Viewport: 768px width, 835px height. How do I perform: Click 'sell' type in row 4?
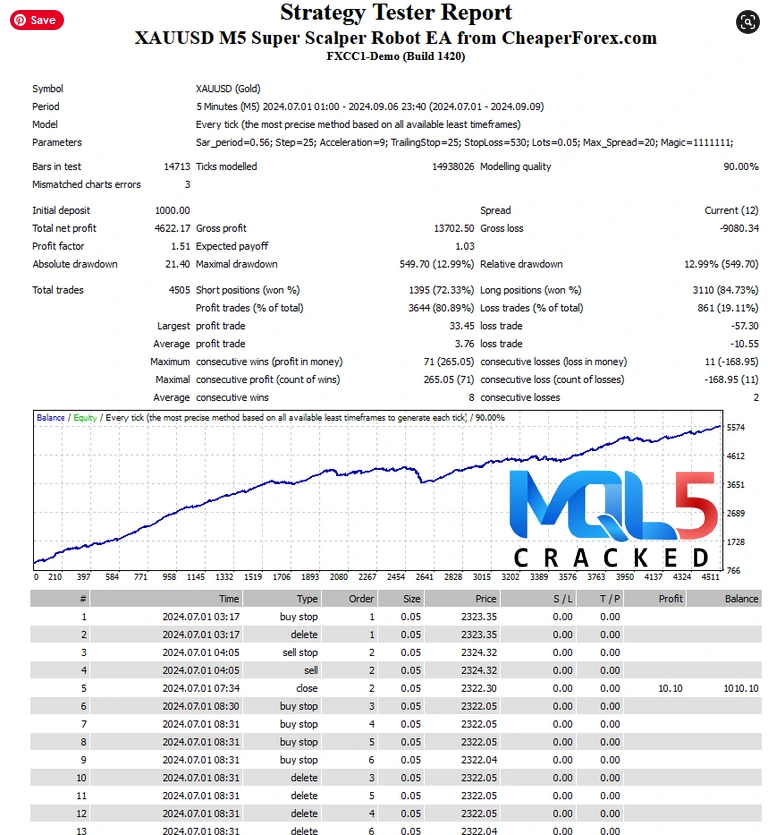click(311, 670)
